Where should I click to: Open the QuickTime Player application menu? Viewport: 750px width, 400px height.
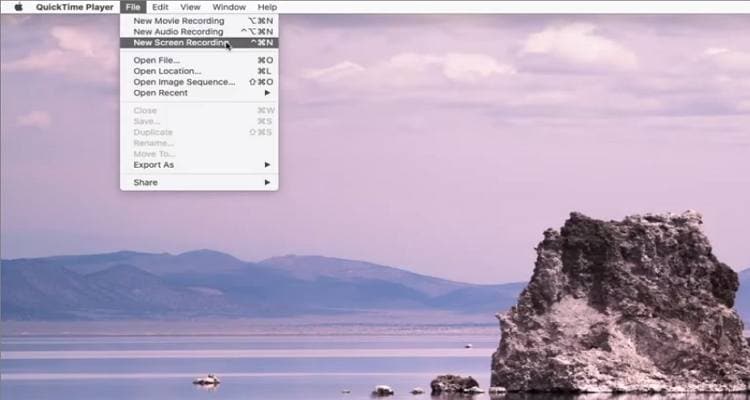point(75,7)
